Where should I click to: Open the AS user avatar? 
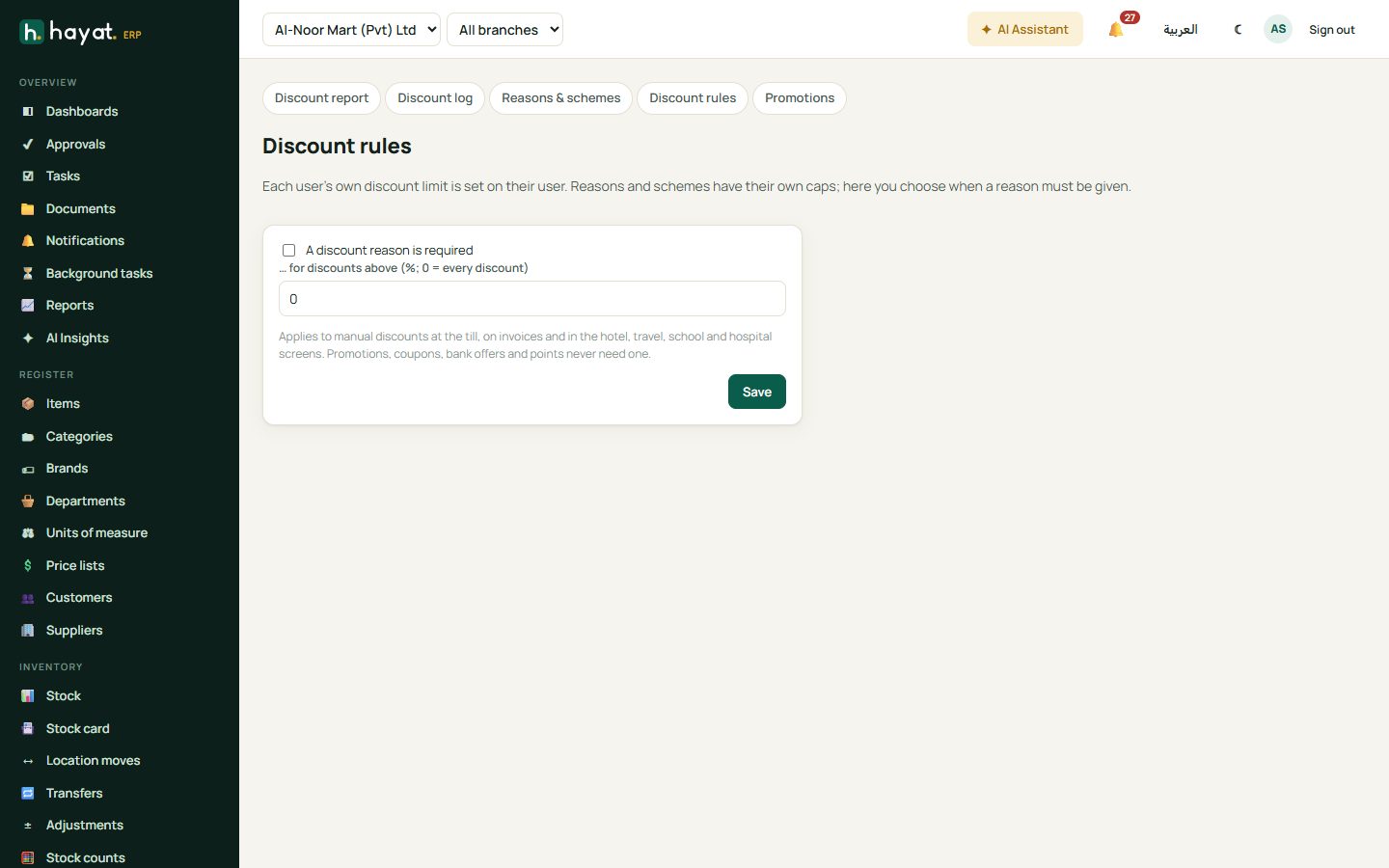click(1278, 29)
